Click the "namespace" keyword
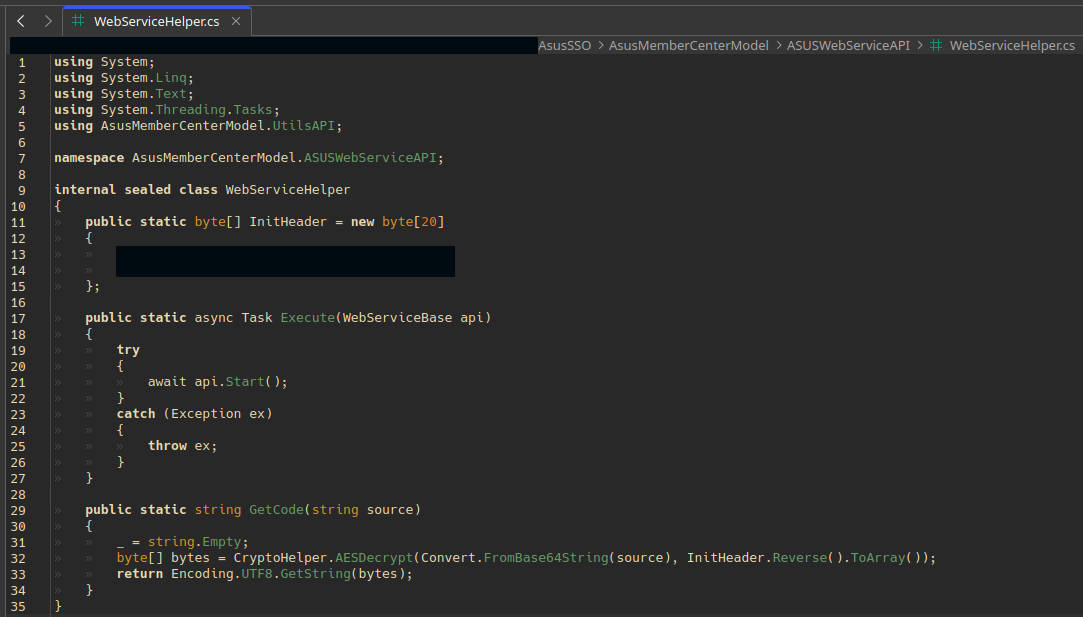Viewport: 1083px width, 617px height. pyautogui.click(x=89, y=158)
